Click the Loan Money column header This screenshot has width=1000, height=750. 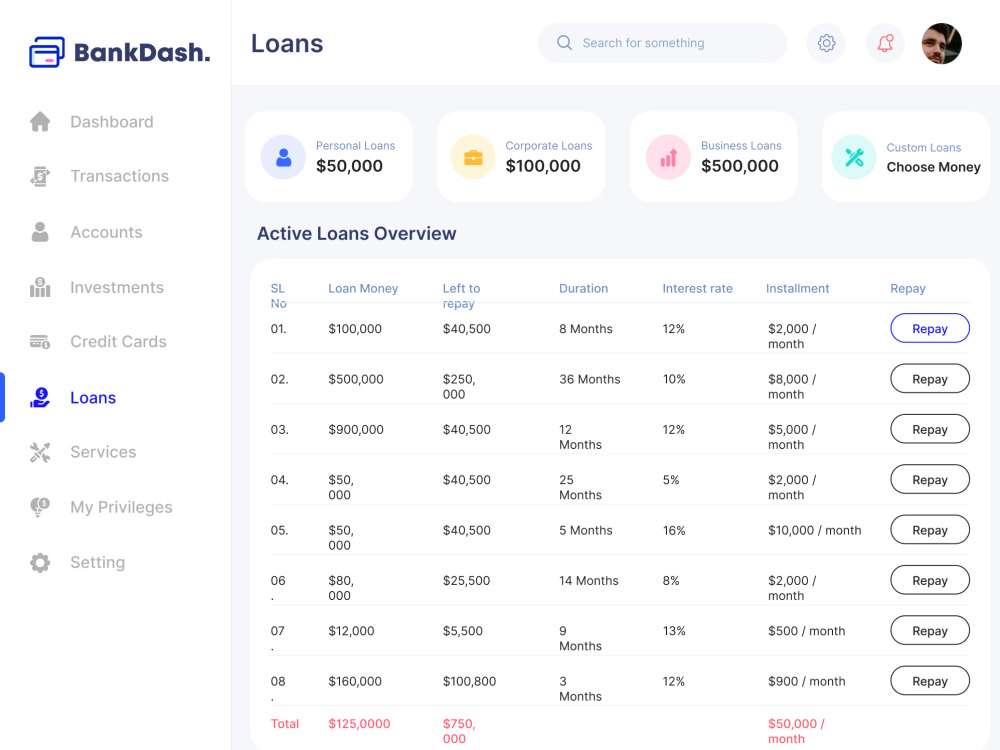click(x=363, y=288)
